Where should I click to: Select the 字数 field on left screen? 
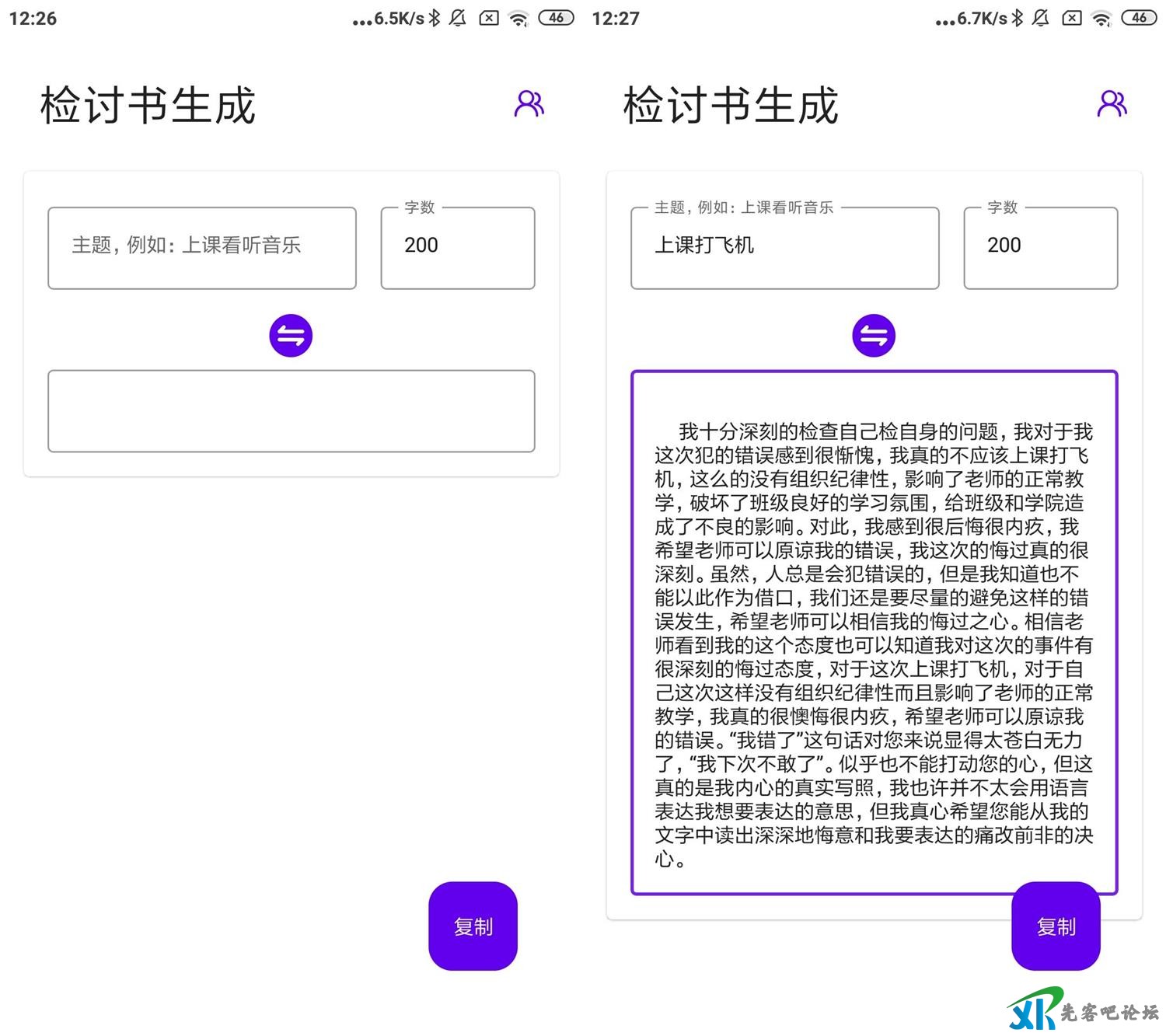(458, 247)
